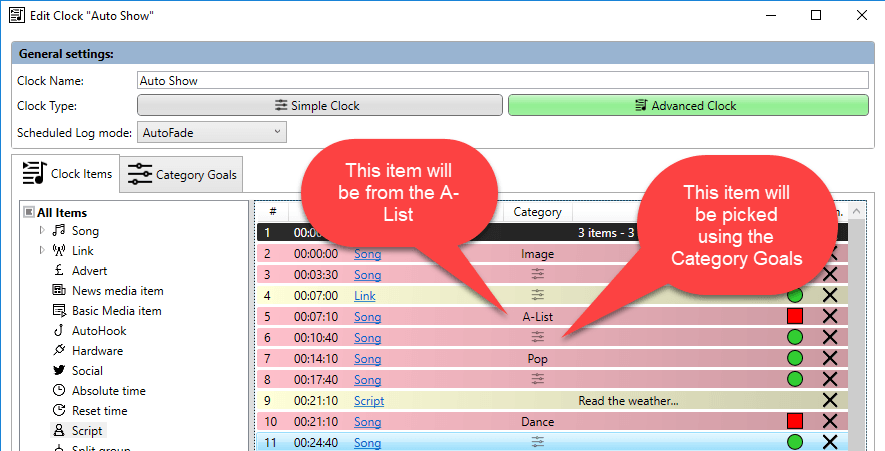Expand the Song tree node
The height and width of the screenshot is (451, 885).
point(42,230)
